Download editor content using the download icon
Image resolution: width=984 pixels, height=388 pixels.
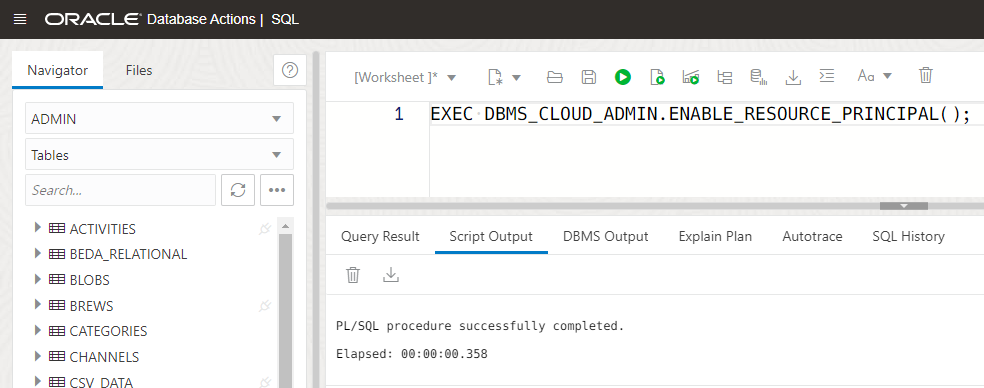point(793,77)
